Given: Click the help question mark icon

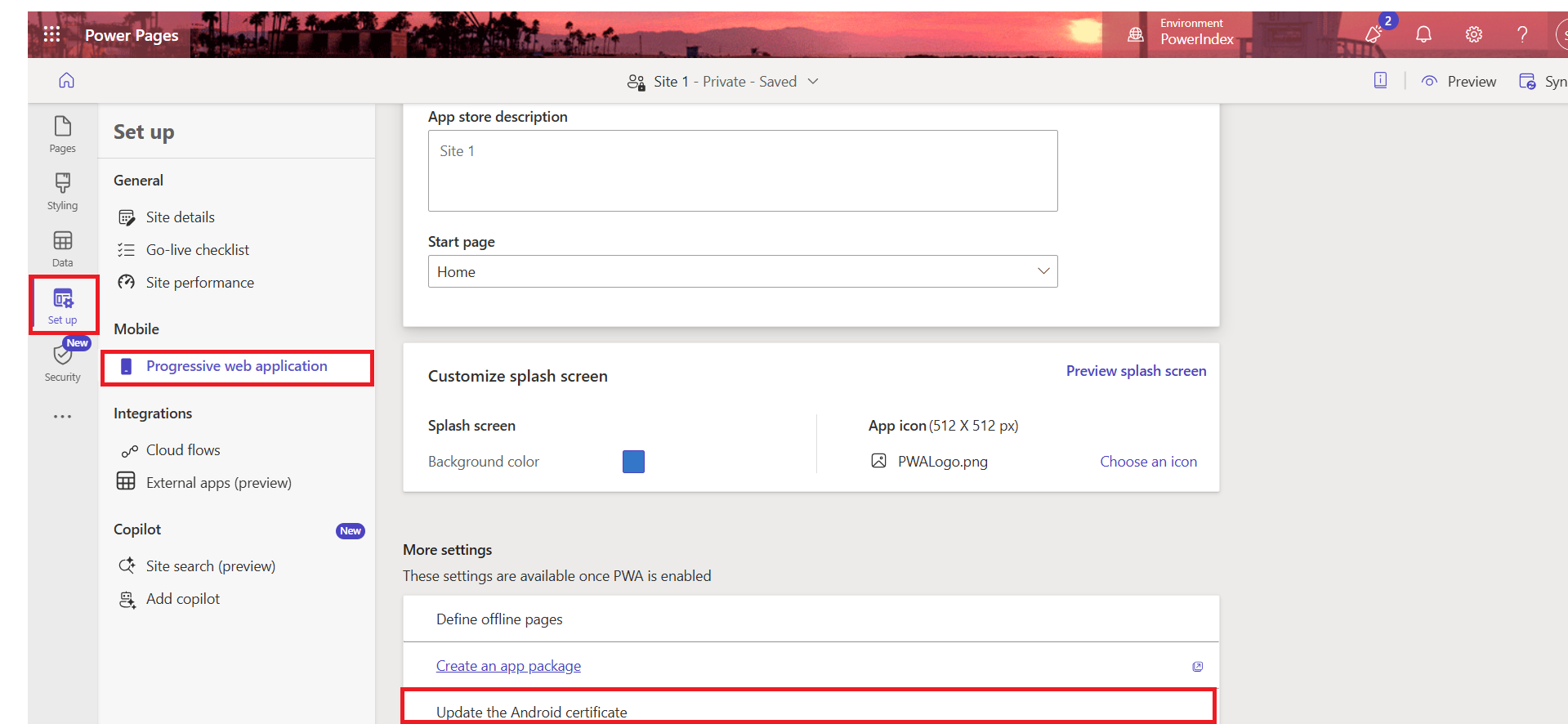Looking at the screenshot, I should (1521, 34).
